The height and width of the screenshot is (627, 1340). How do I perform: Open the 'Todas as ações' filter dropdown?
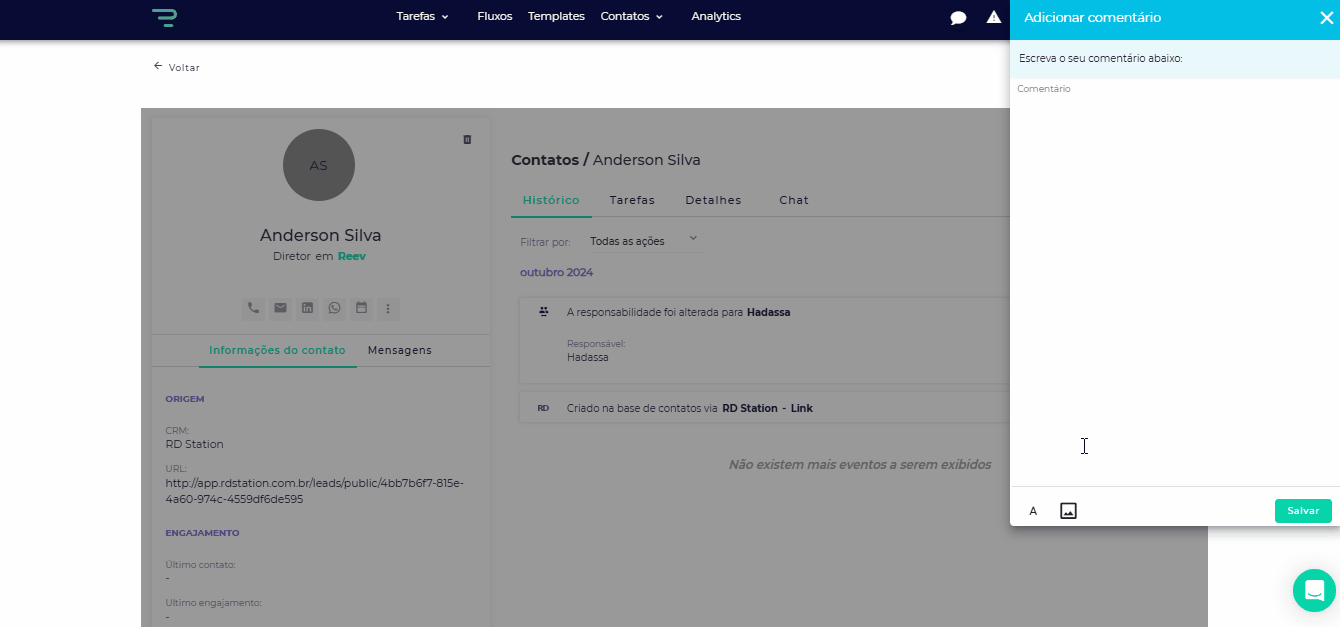click(643, 241)
